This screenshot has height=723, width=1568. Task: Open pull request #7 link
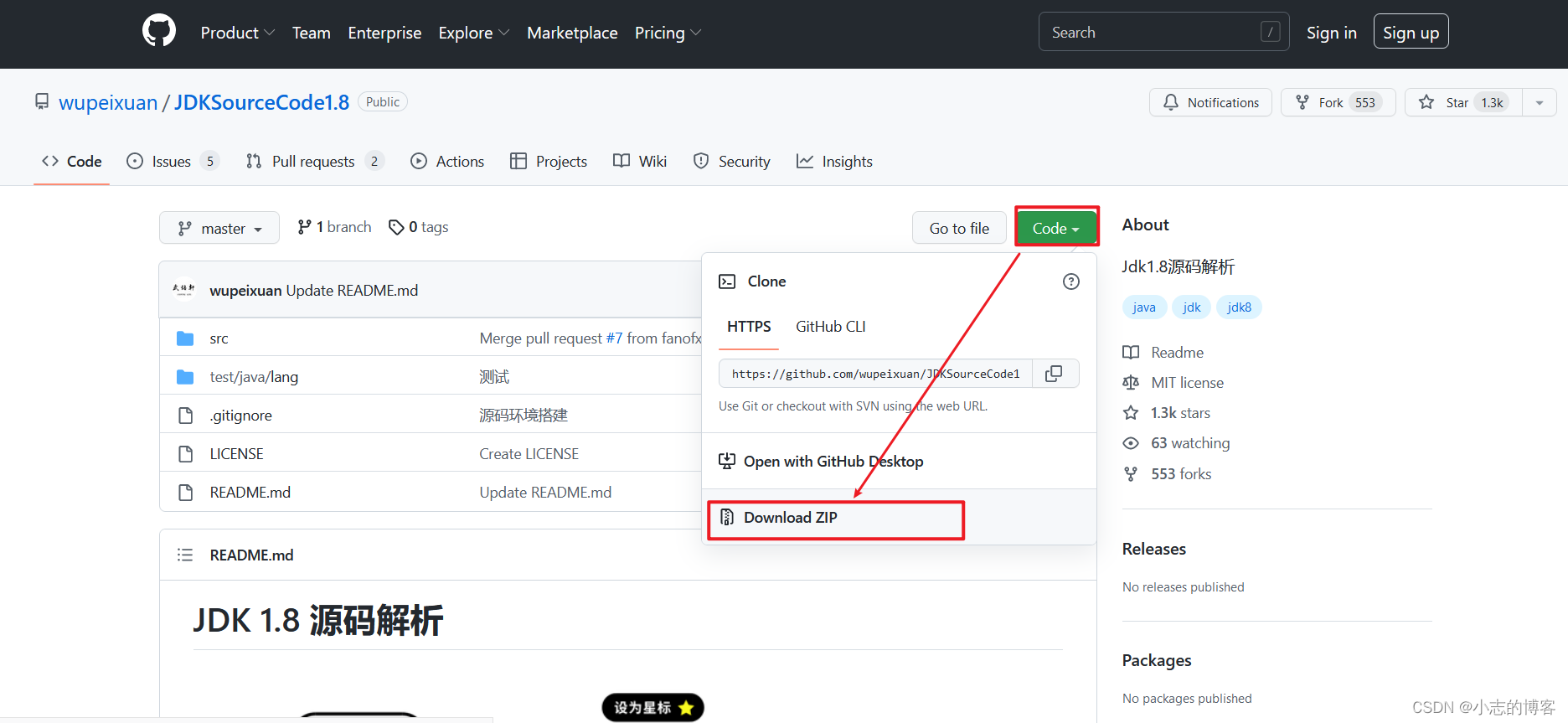(x=614, y=338)
